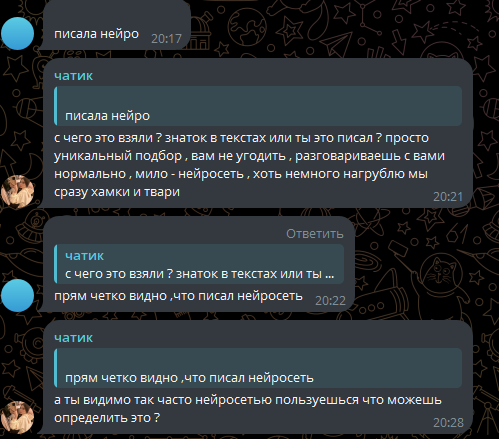Open photo avatar next to 20:21 message
The image size is (499, 439).
click(x=17, y=191)
